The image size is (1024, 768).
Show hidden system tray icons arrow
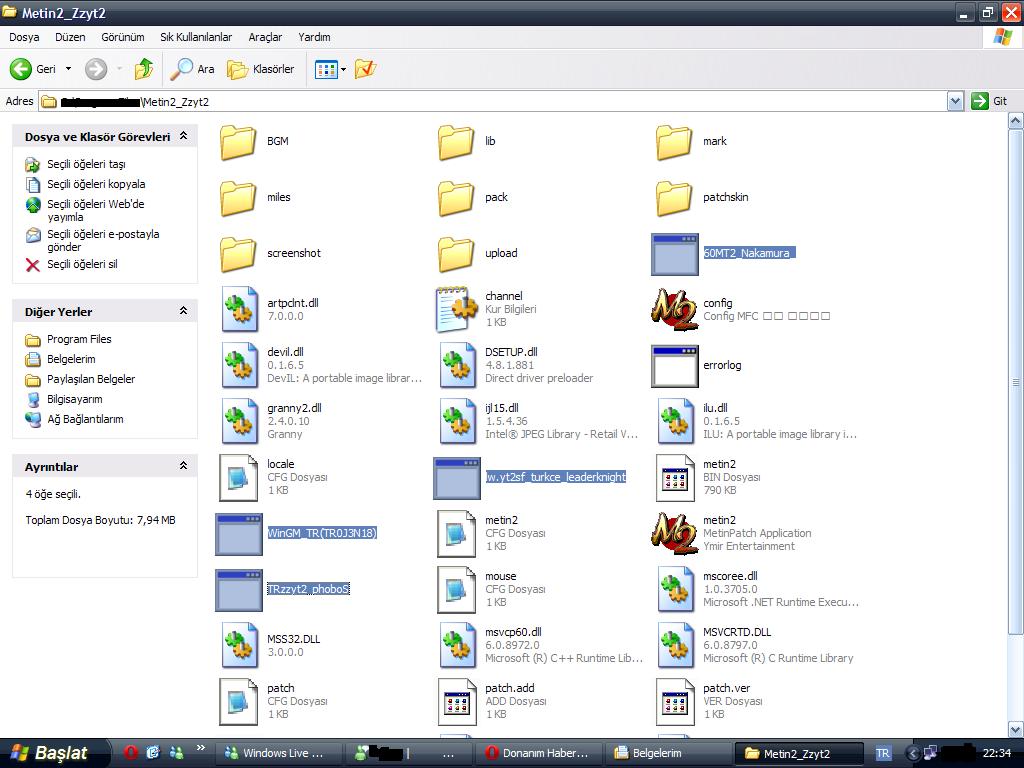tap(913, 753)
